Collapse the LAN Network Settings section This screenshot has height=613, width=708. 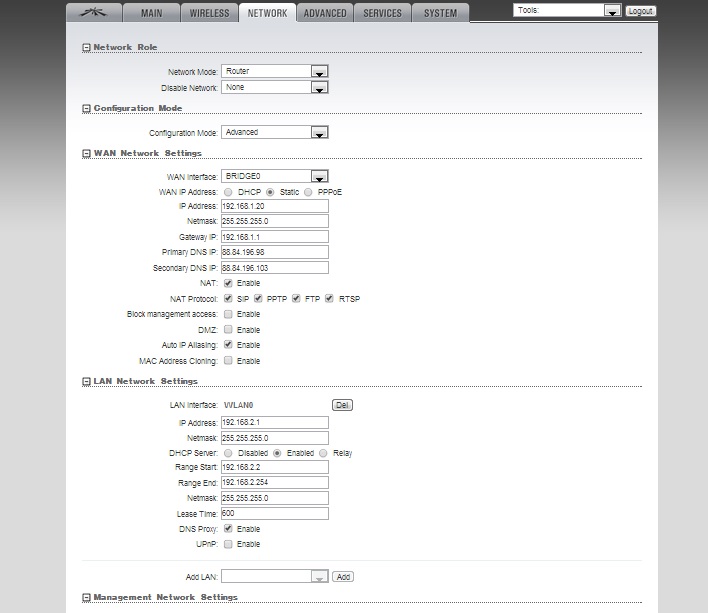[86, 381]
